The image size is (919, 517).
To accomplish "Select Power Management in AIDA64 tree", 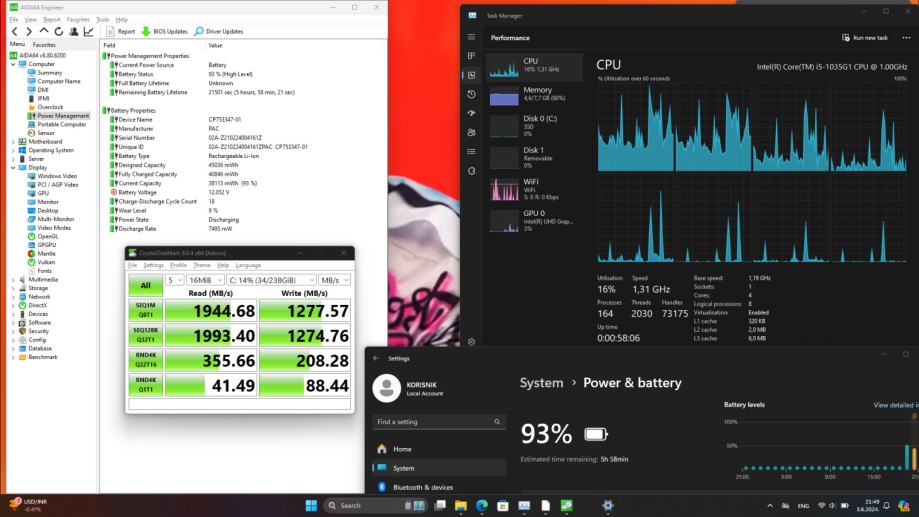I will pyautogui.click(x=59, y=116).
